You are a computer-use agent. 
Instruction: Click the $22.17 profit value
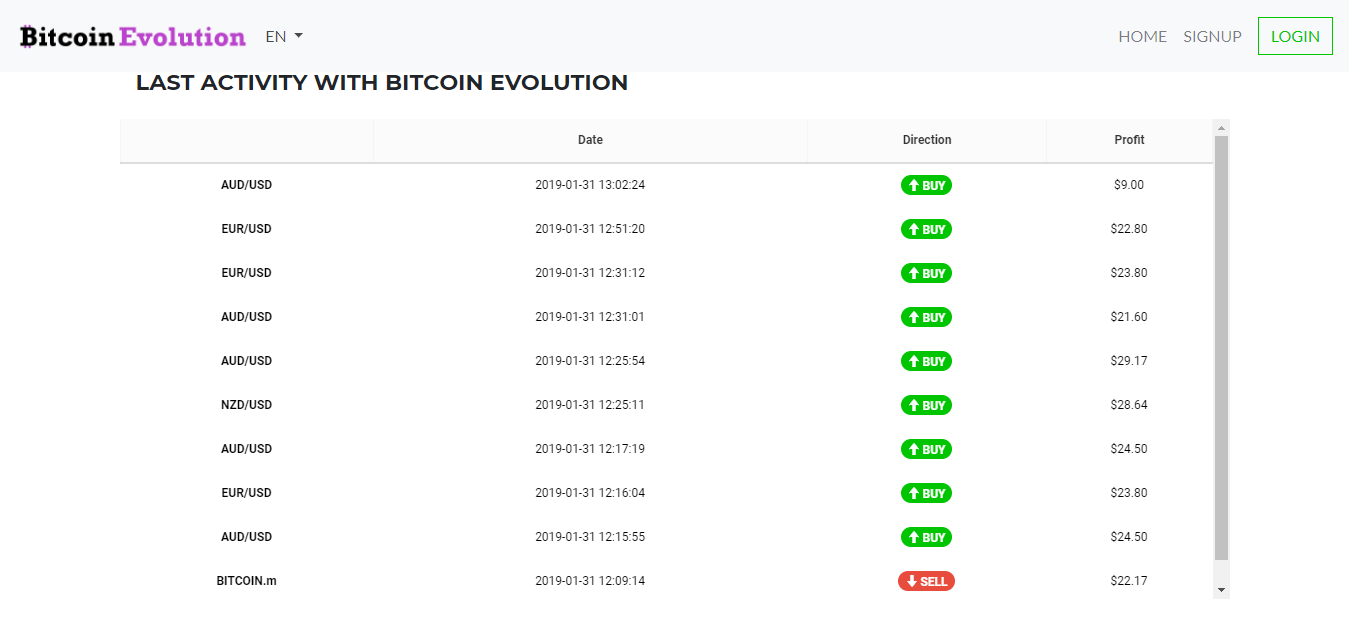coord(1129,581)
